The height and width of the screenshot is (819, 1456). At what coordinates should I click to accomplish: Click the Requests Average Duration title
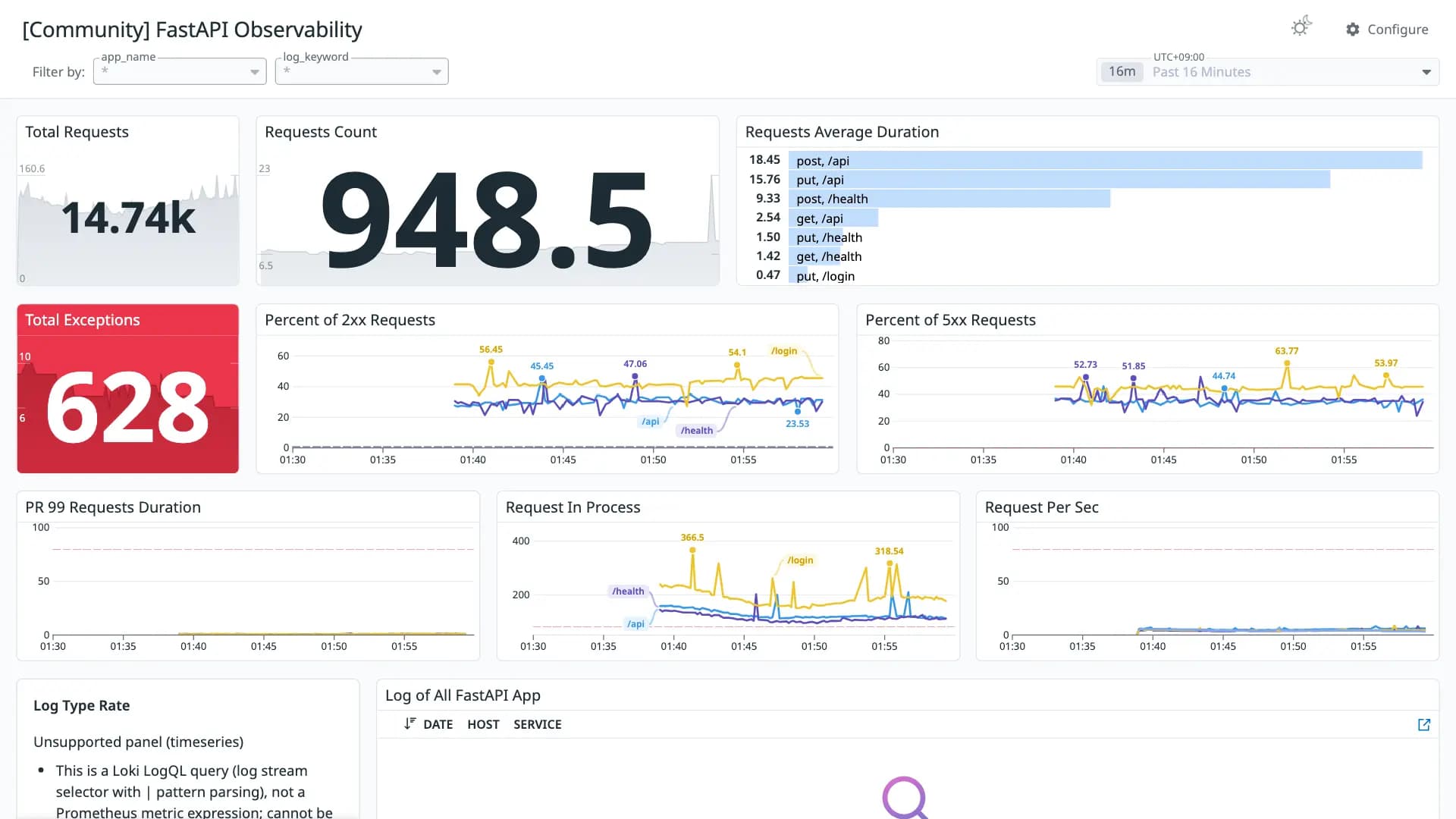click(842, 132)
